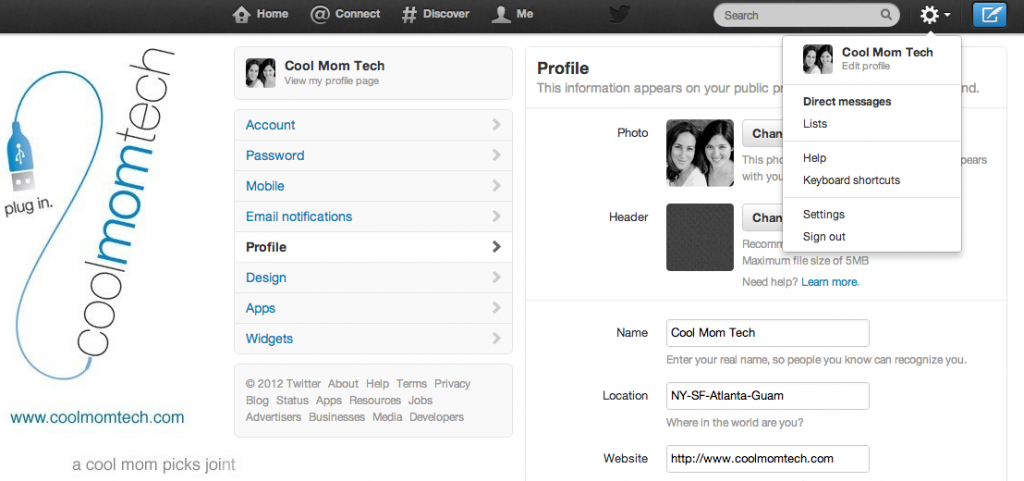
Task: Open Keyboard shortcuts from dropdown
Action: click(852, 180)
